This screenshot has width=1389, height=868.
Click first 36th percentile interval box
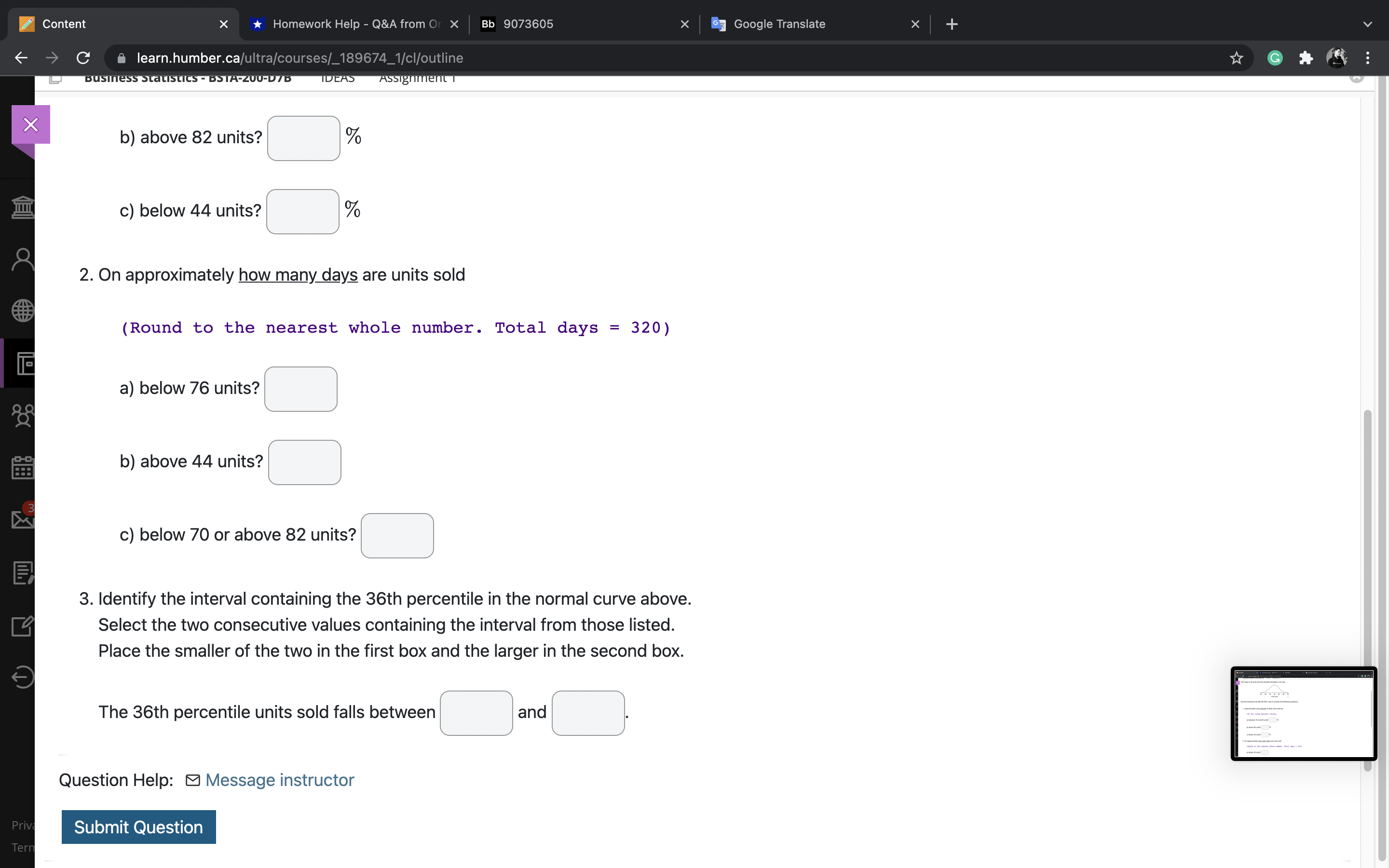pos(477,713)
